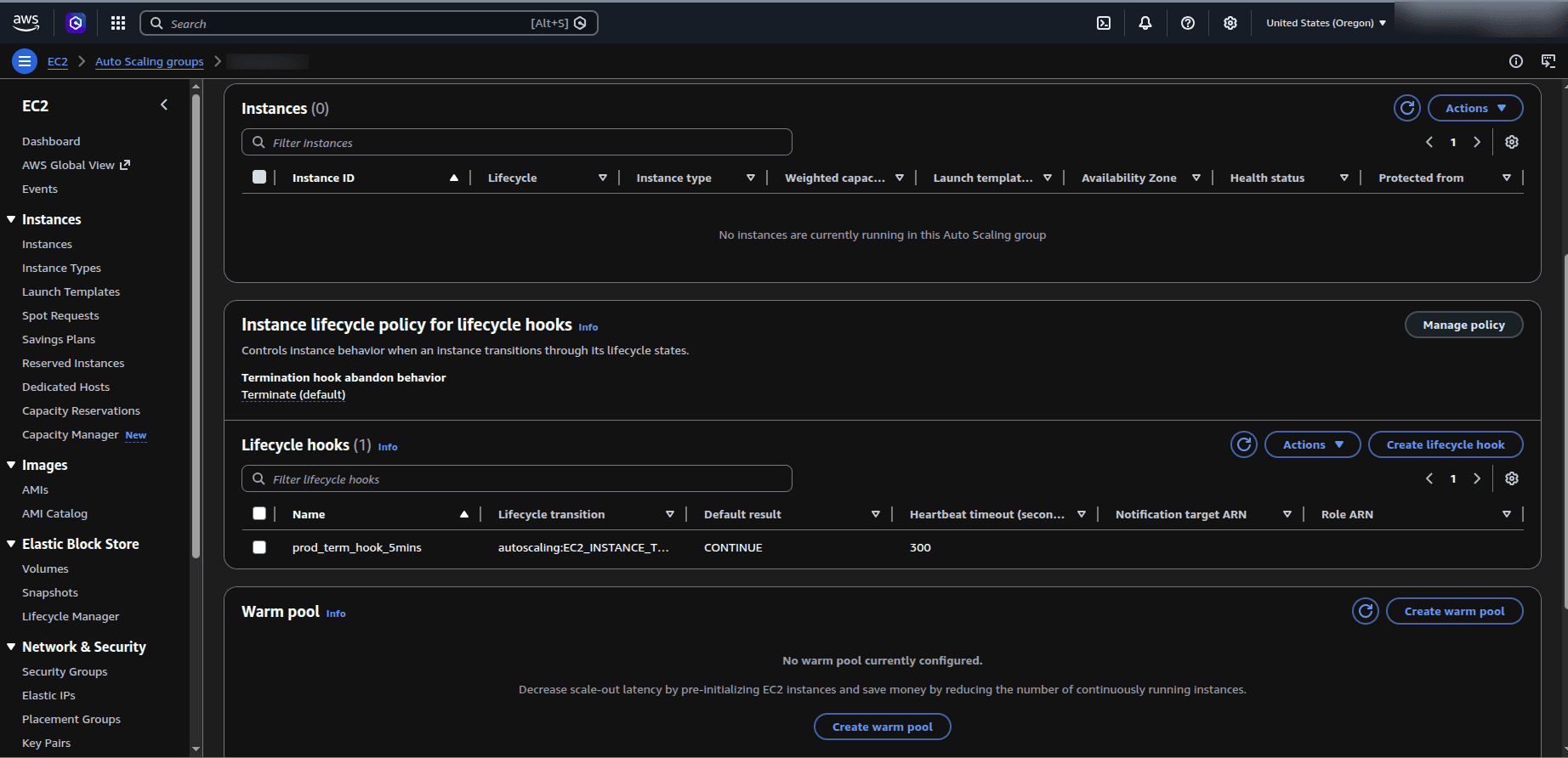Collapse the EC2 sidebar with the arrow

[x=164, y=105]
